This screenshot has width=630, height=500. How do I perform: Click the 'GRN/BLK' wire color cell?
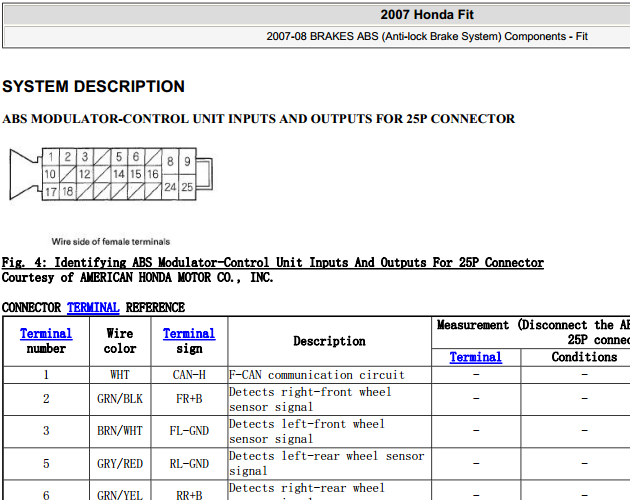coord(120,399)
